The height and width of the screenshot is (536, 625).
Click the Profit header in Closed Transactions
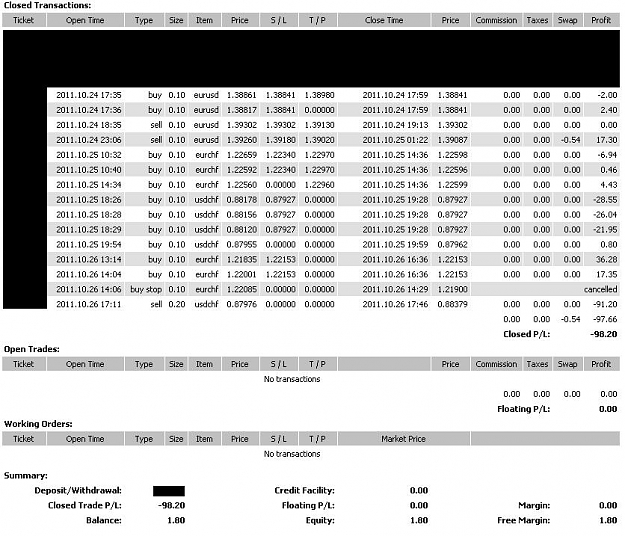[601, 20]
